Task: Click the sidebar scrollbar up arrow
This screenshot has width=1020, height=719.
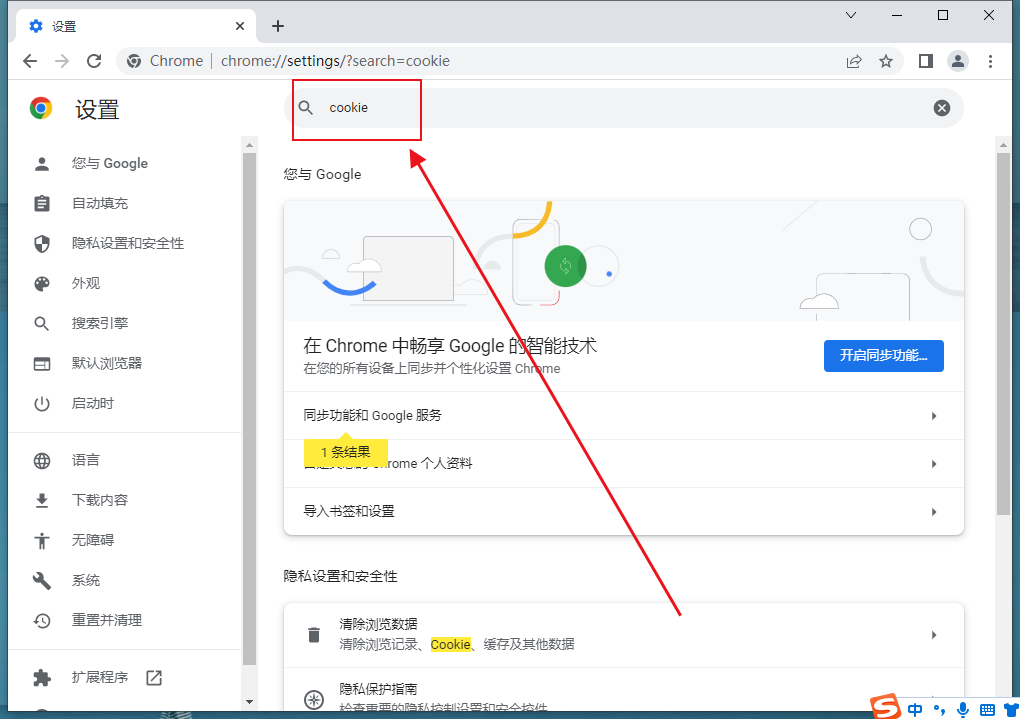Action: 249,144
